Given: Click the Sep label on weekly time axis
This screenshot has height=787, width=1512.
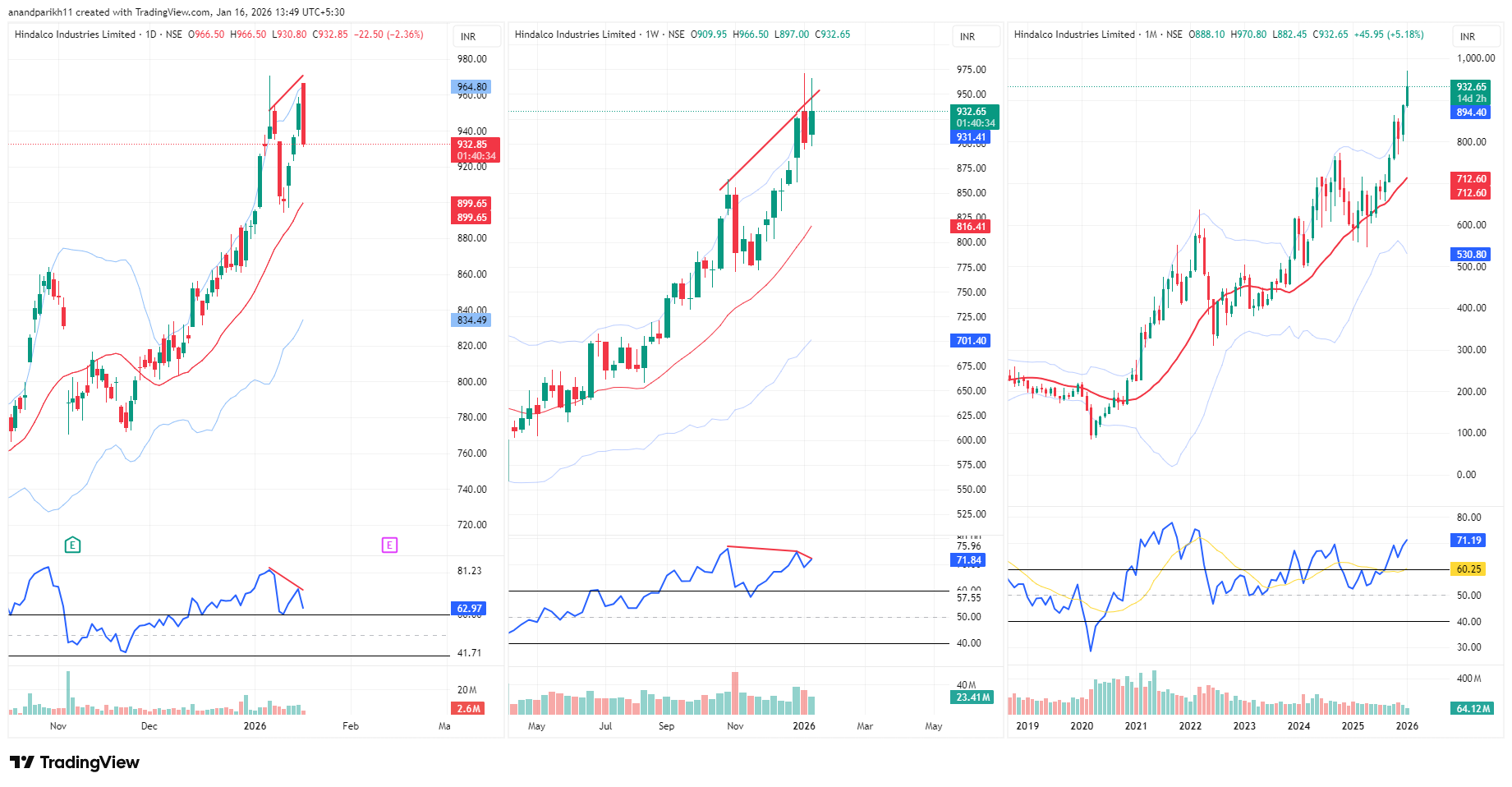Looking at the screenshot, I should (666, 726).
